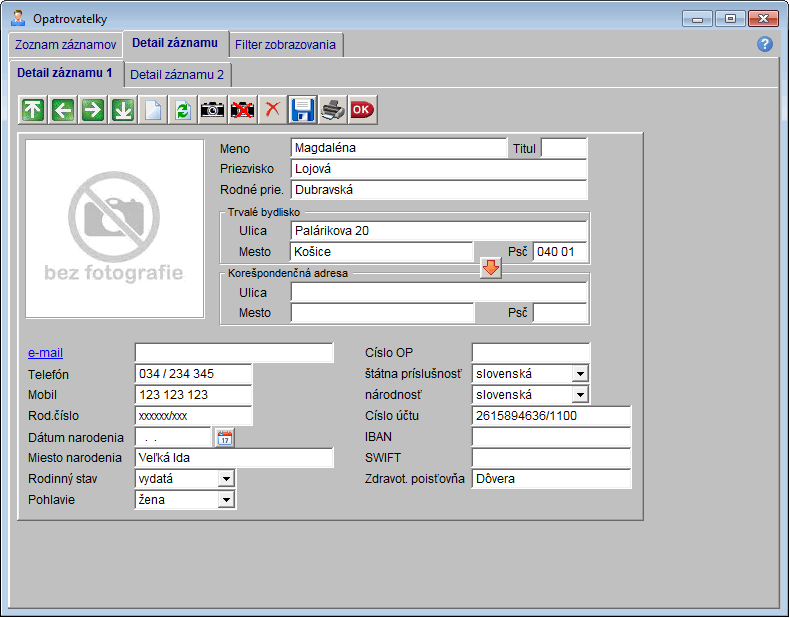
Task: Open calendar picker for Dátum narodenia
Action: coord(224,437)
